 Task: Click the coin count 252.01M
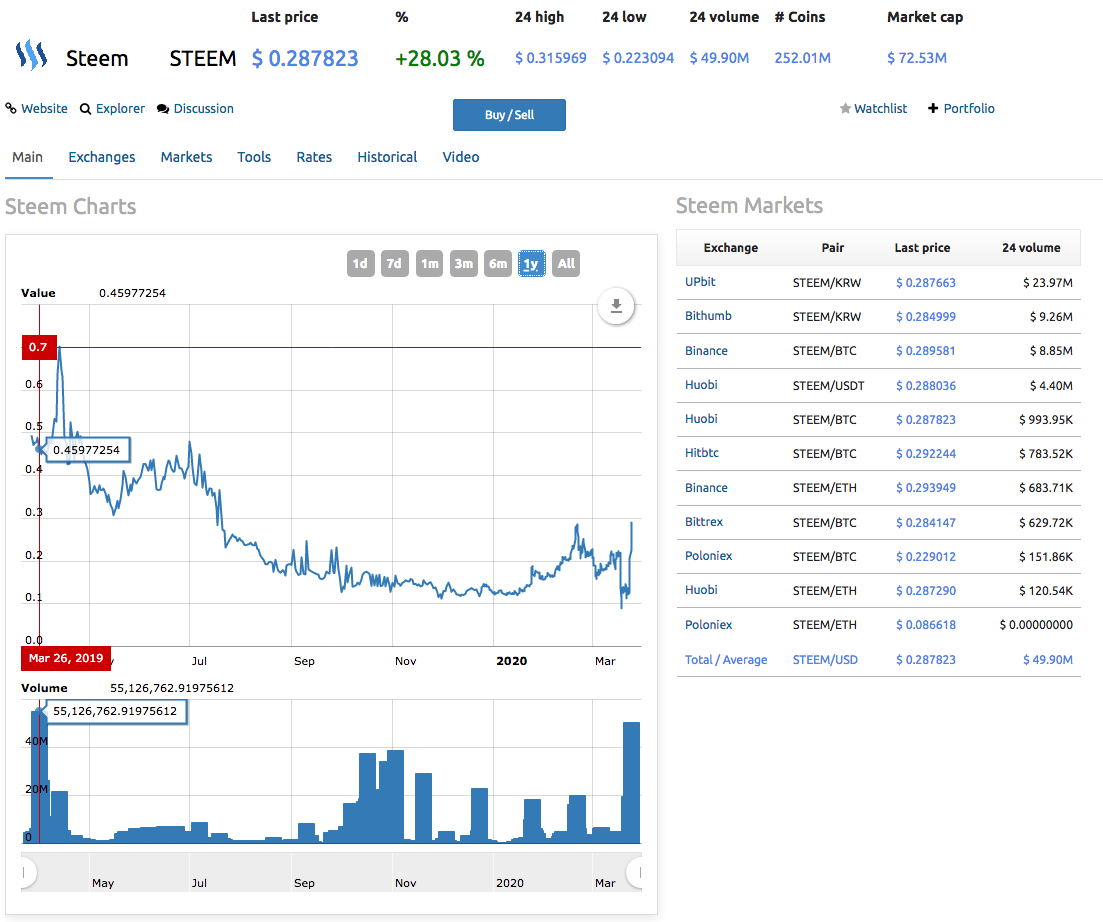click(803, 58)
